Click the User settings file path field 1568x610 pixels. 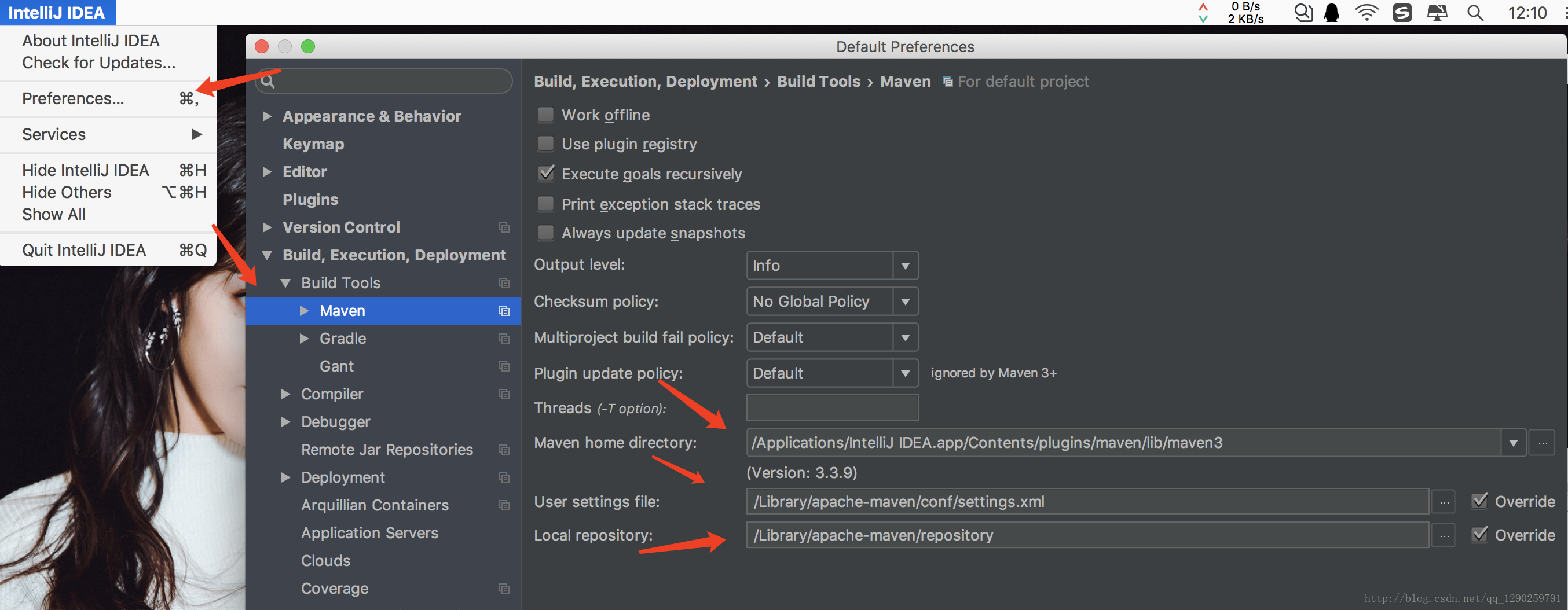tap(1087, 502)
